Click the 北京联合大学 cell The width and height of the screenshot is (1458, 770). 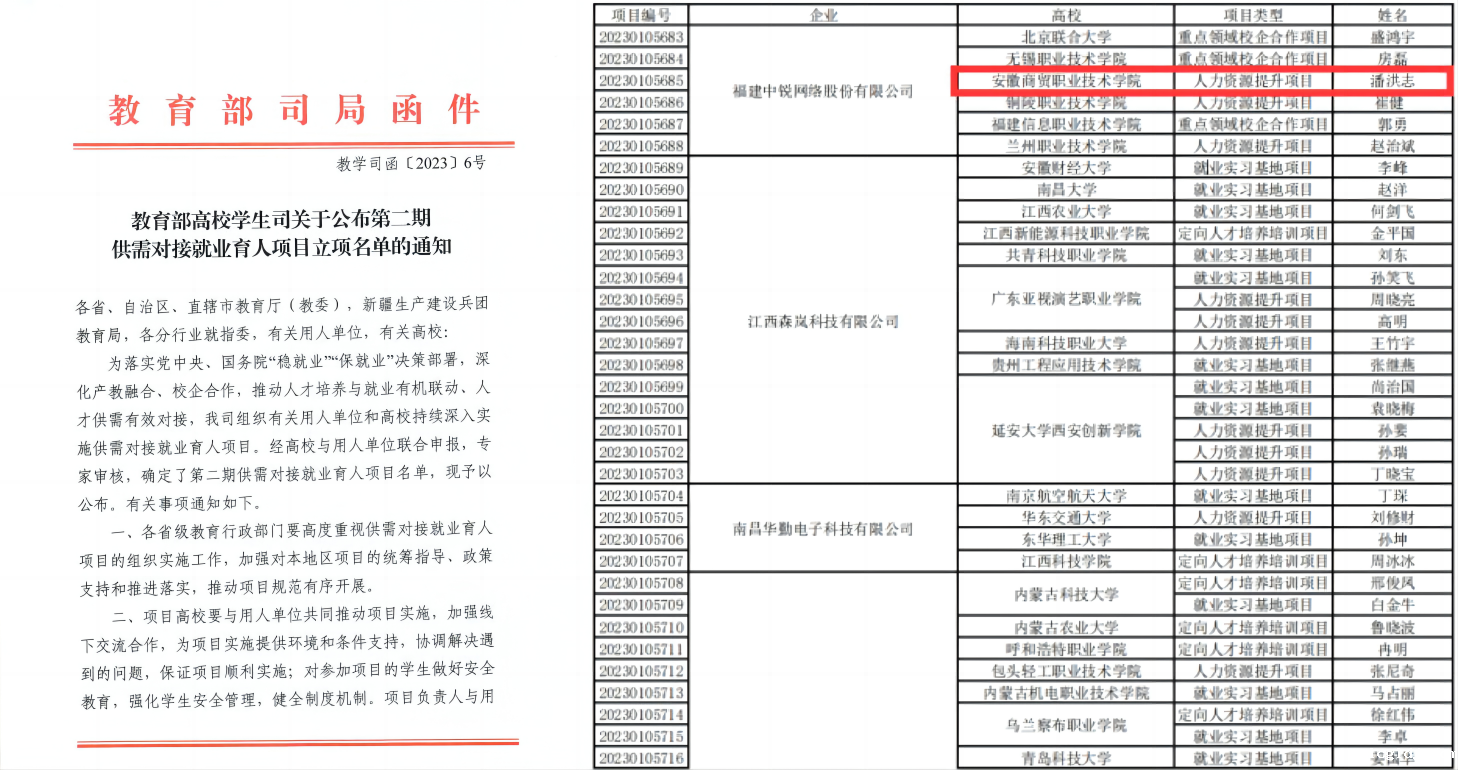[x=1066, y=37]
